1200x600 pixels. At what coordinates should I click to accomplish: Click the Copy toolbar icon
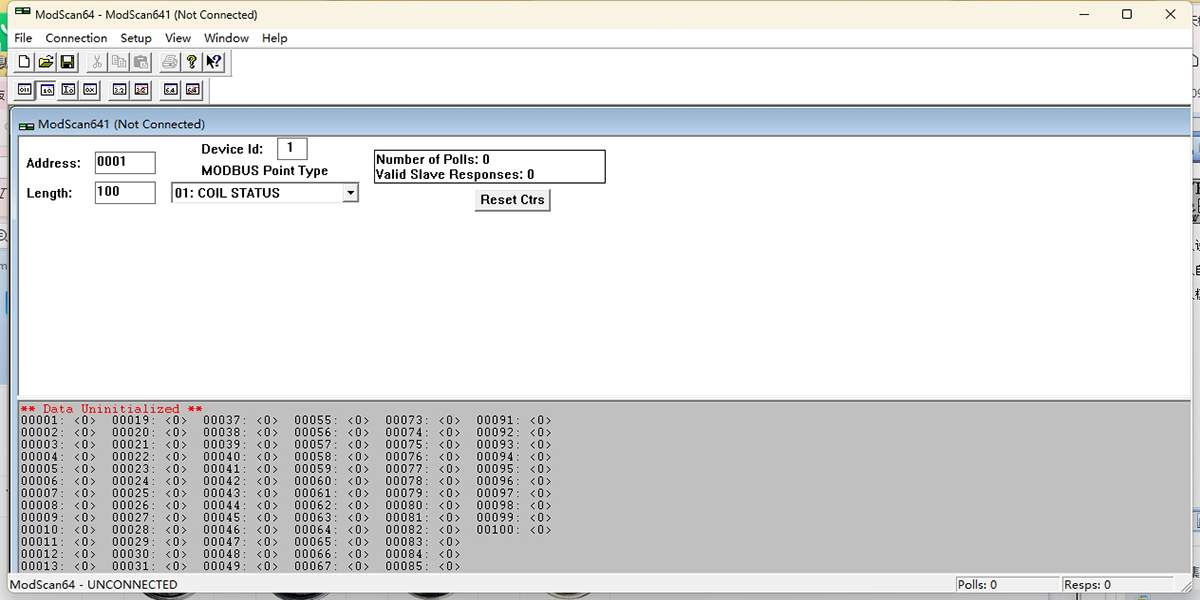(119, 62)
